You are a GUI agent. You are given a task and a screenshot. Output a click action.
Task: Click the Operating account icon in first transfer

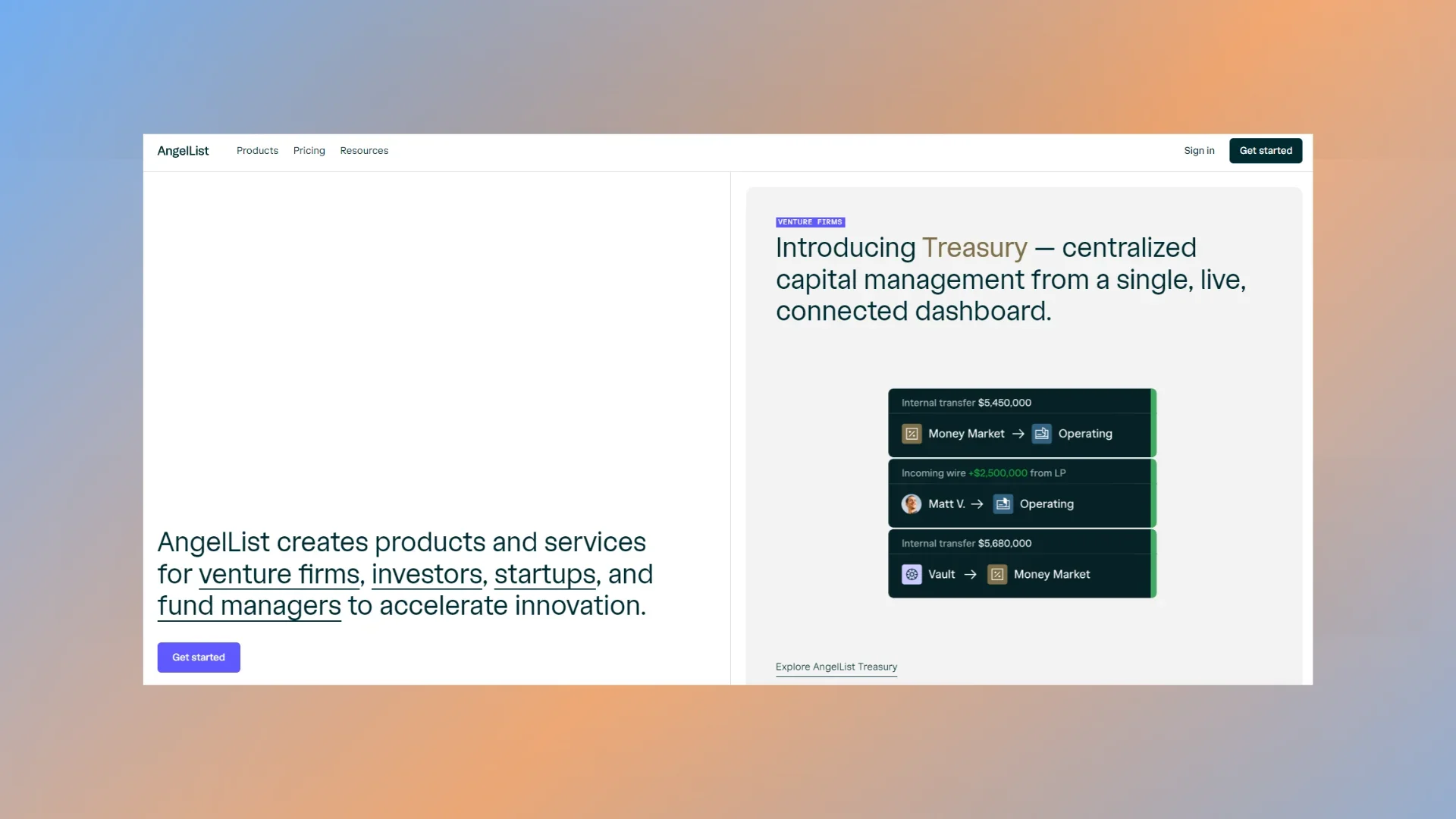[x=1041, y=434]
